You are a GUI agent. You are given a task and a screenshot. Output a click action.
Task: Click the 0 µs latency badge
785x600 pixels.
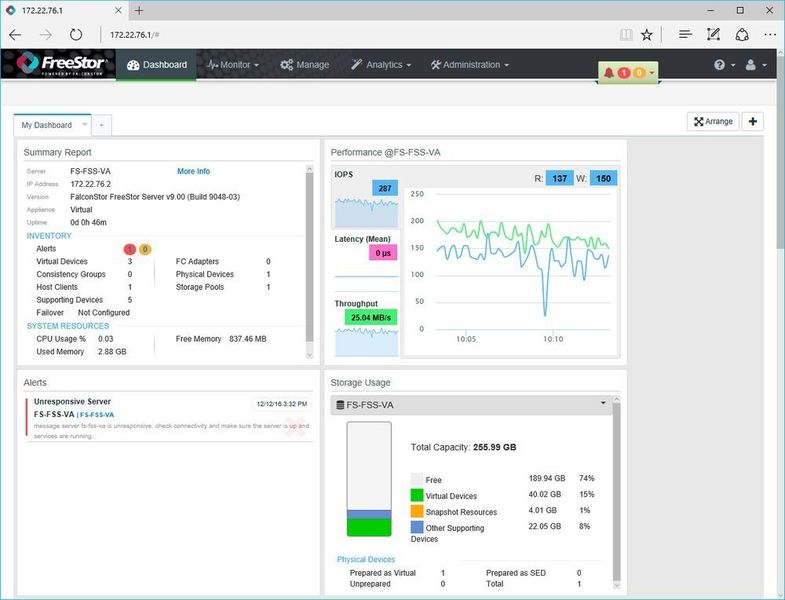[x=383, y=253]
